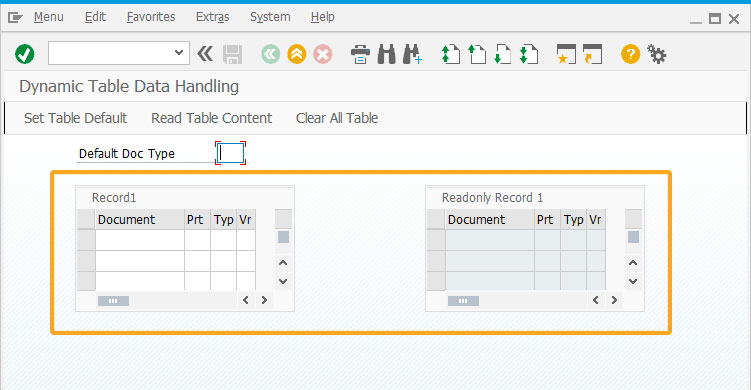Select all via Readonly Record 1 corner selector
The height and width of the screenshot is (390, 751).
pos(436,219)
